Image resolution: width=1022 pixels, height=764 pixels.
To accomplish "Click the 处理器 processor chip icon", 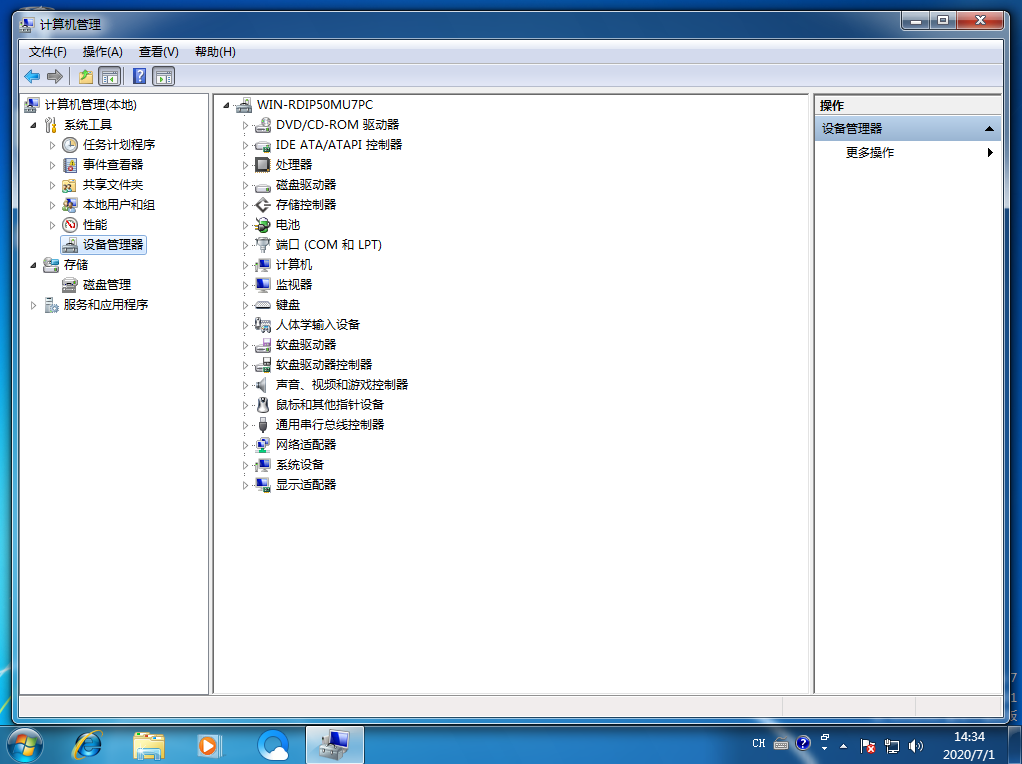I will tap(262, 165).
